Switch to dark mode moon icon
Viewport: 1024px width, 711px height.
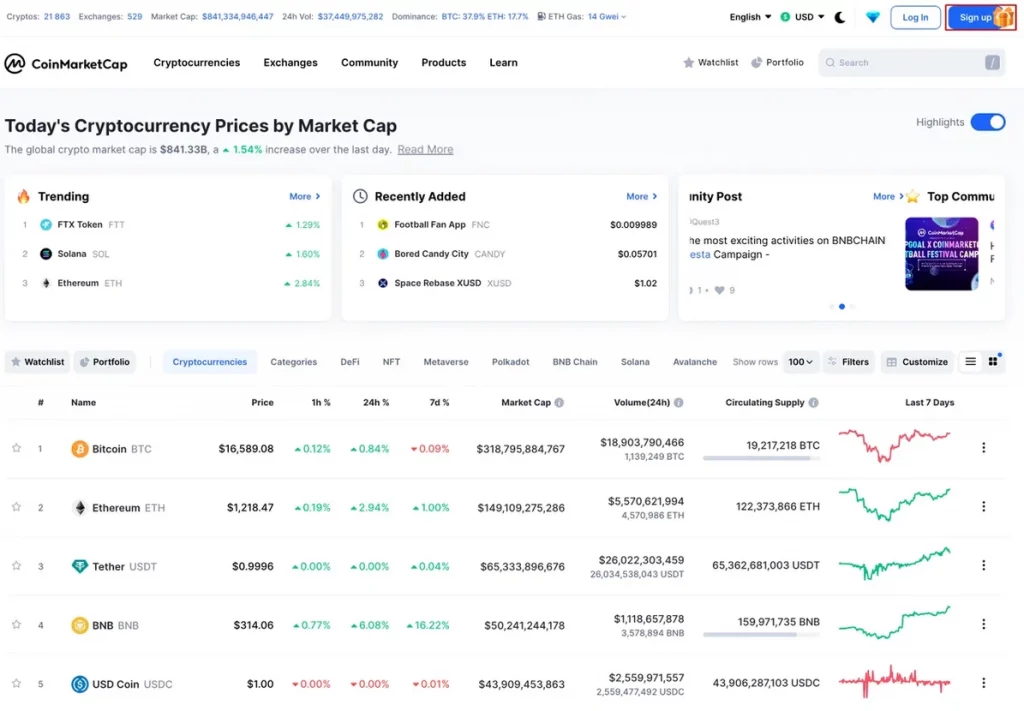point(840,17)
